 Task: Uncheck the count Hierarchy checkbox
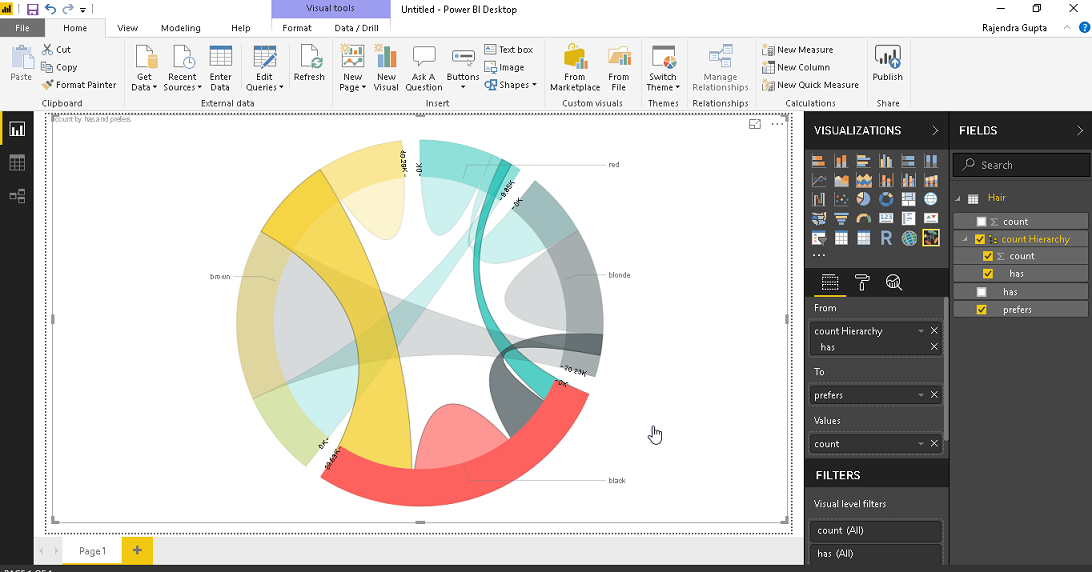coord(980,239)
